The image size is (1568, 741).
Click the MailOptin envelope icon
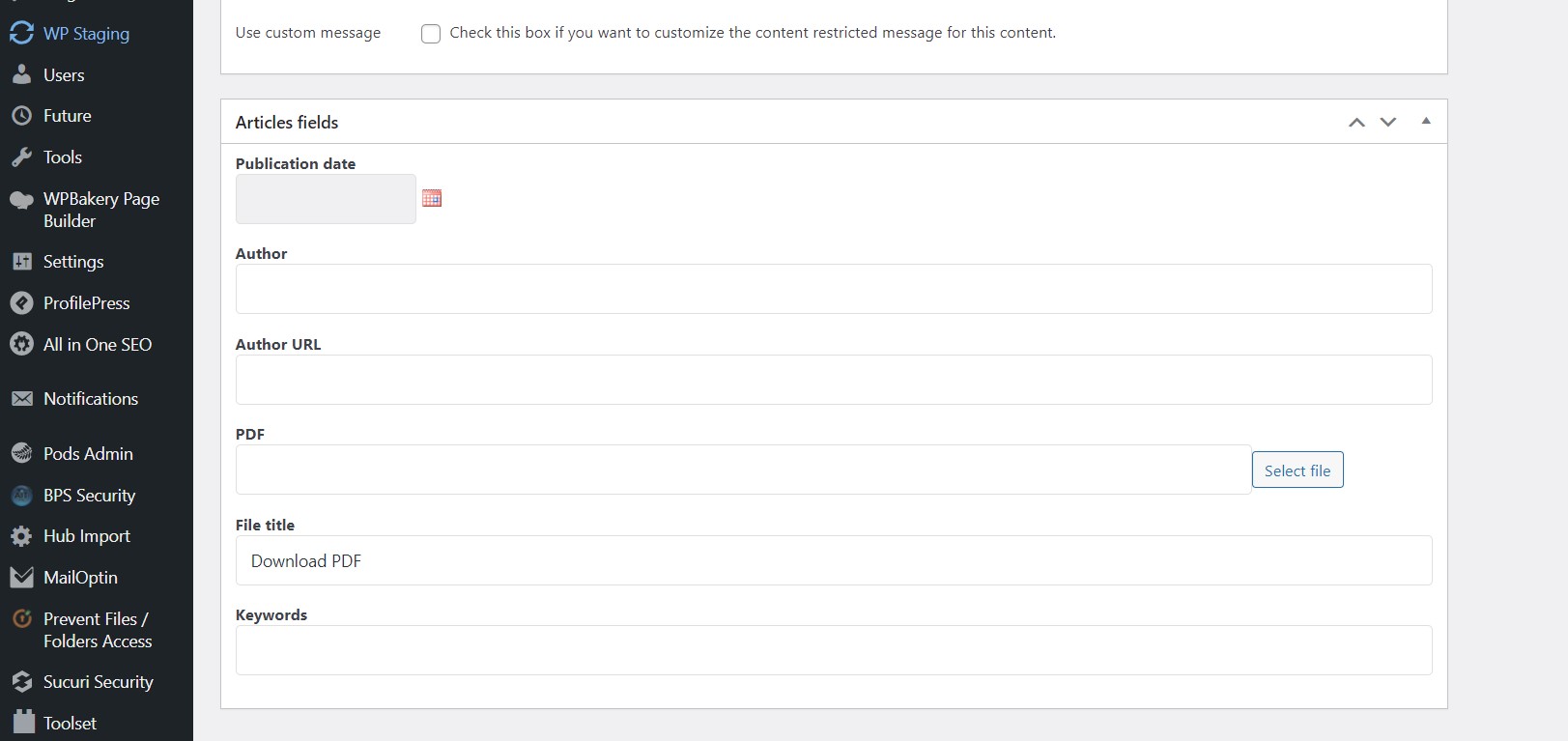[21, 577]
